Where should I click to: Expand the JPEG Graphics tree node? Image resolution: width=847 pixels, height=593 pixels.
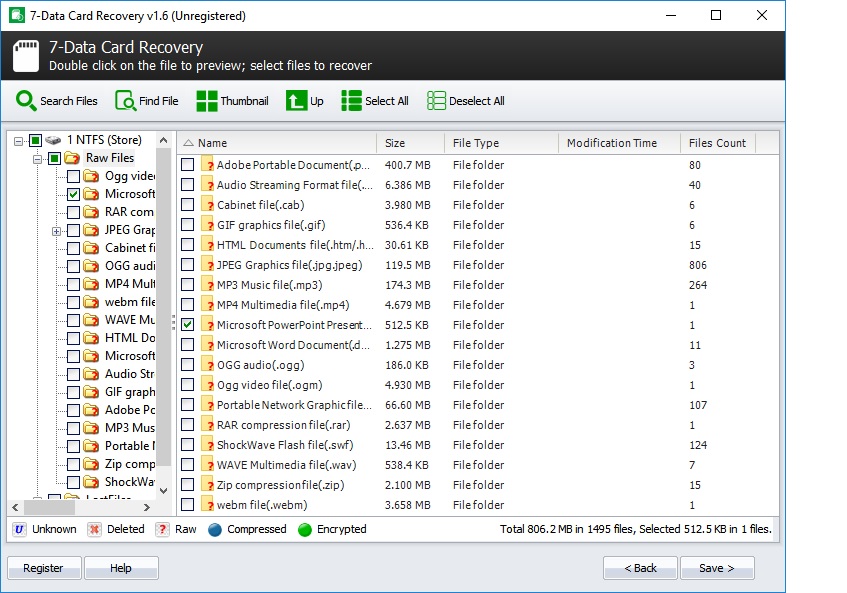[x=58, y=229]
